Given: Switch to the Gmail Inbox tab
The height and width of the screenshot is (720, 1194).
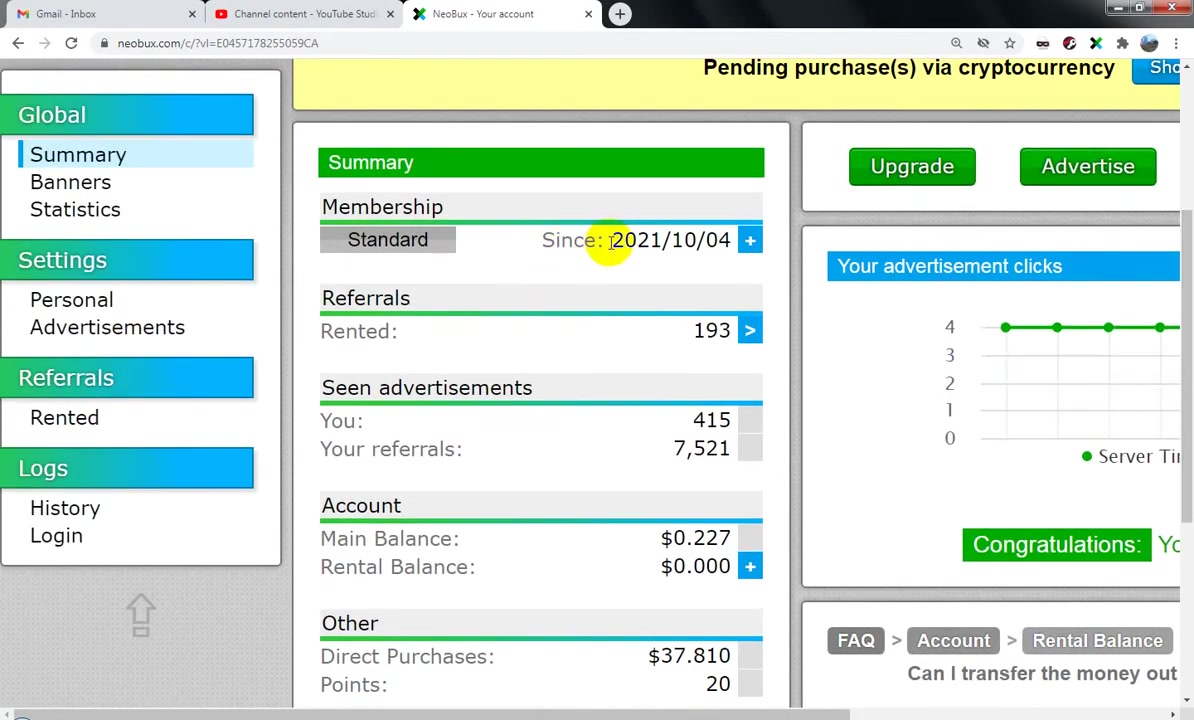Looking at the screenshot, I should tap(105, 14).
